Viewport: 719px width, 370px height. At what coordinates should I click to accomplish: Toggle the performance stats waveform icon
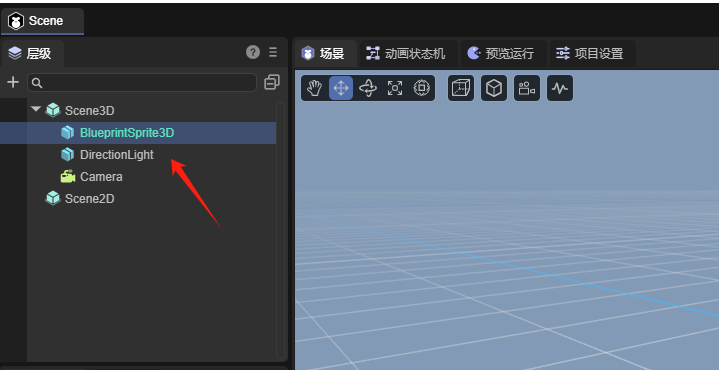click(x=560, y=88)
